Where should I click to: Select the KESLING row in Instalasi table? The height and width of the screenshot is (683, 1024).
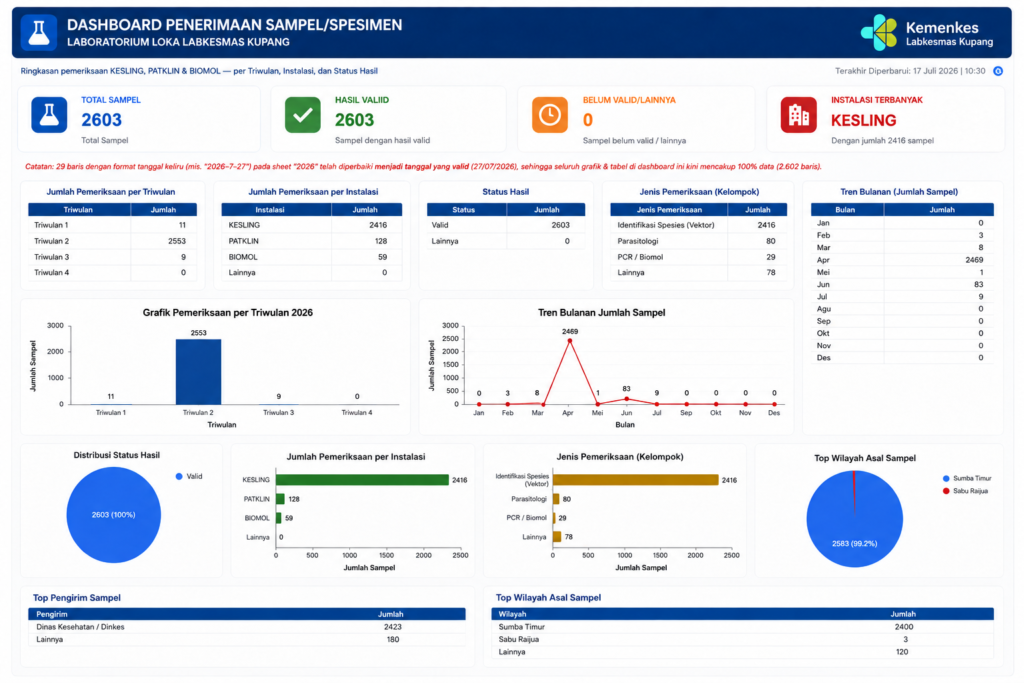[x=312, y=225]
